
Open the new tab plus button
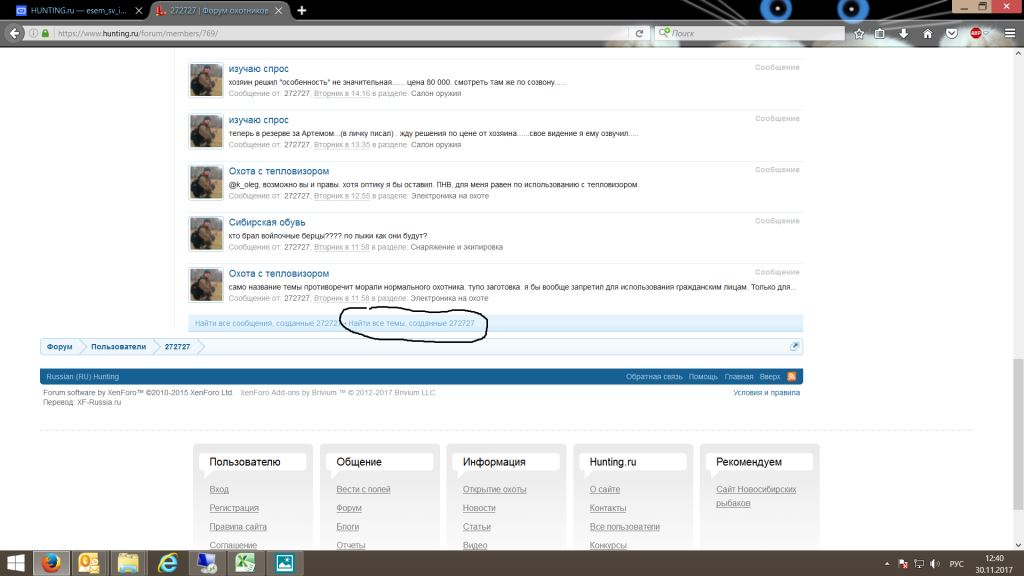302,10
